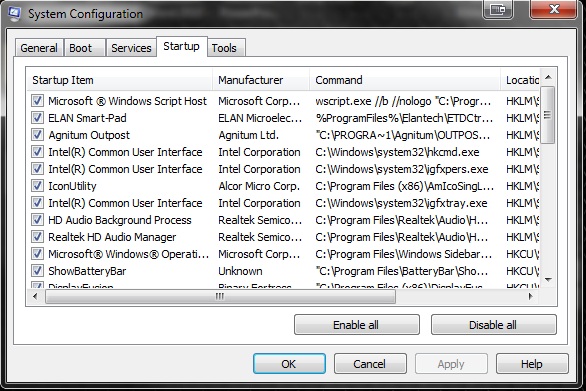
Task: Select the IconUtility row name
Action: coord(72,186)
